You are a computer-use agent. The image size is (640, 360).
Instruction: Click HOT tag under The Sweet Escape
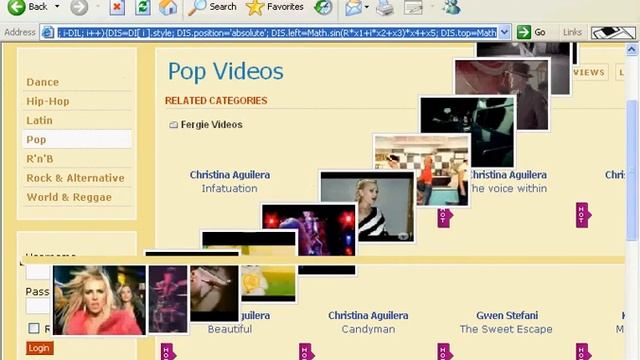tap(445, 352)
